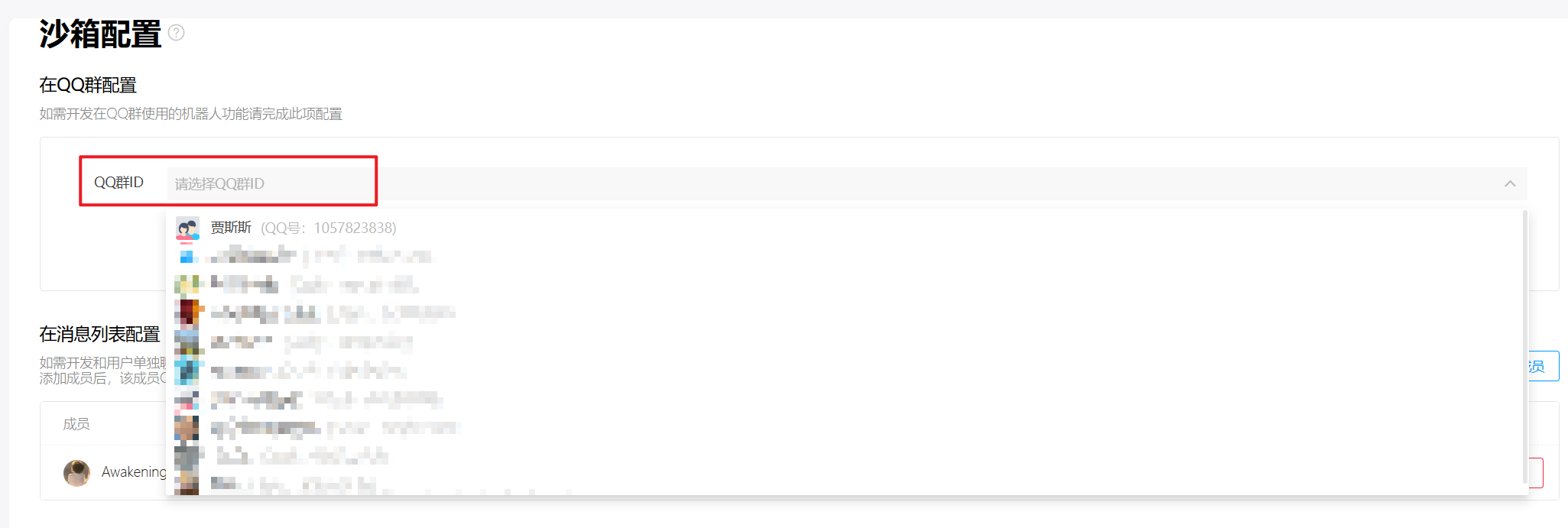This screenshot has width=1568, height=528.
Task: Click the 贾斯斯 couple avatar icon
Action: 187,228
